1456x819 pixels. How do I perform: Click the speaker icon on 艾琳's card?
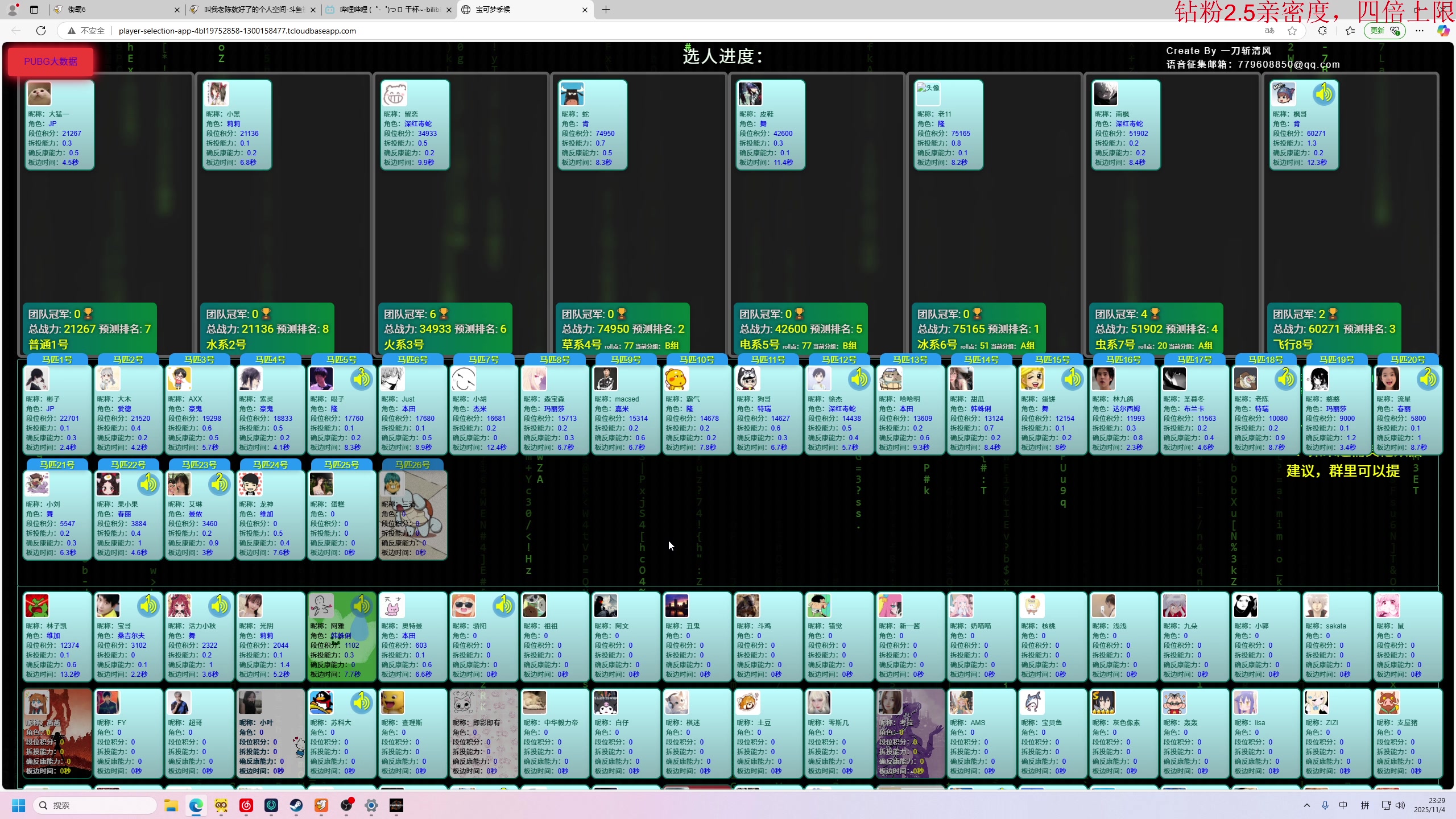(x=219, y=484)
